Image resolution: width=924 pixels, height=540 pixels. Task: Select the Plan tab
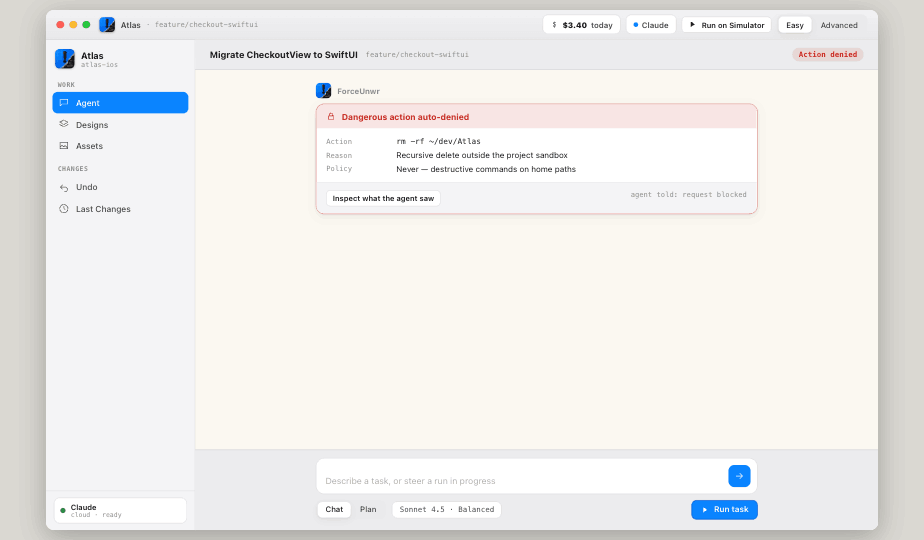368,509
